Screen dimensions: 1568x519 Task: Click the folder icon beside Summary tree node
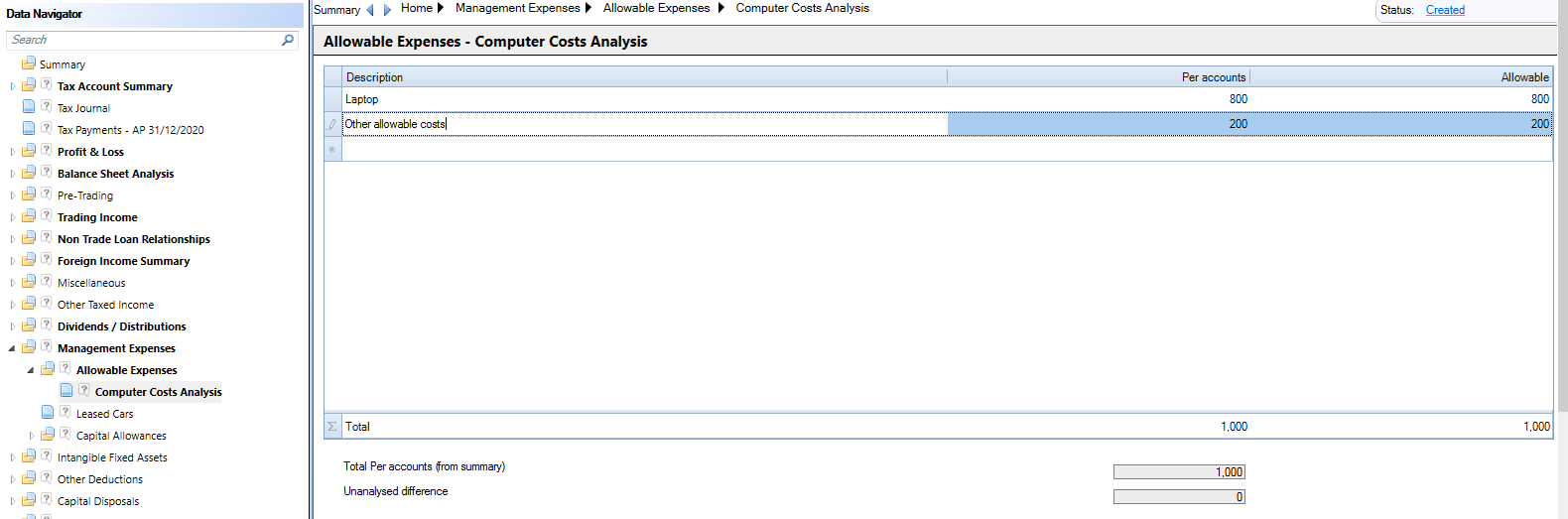coord(29,64)
